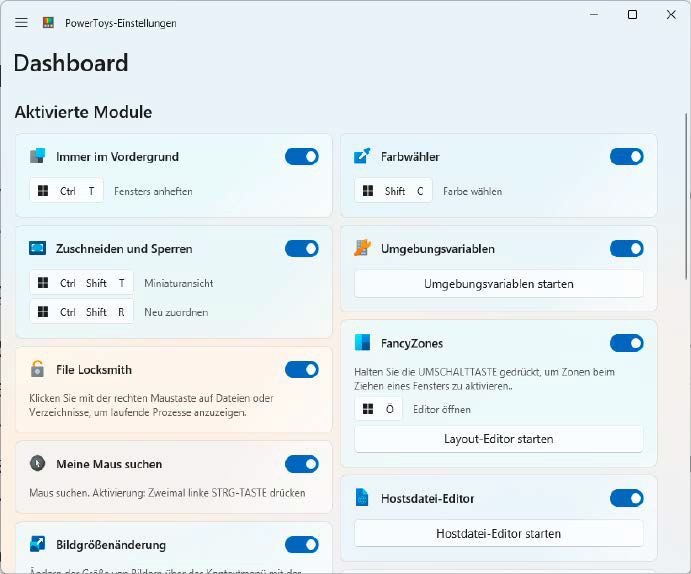Open the hamburger navigation menu
The image size is (691, 574).
[x=21, y=22]
